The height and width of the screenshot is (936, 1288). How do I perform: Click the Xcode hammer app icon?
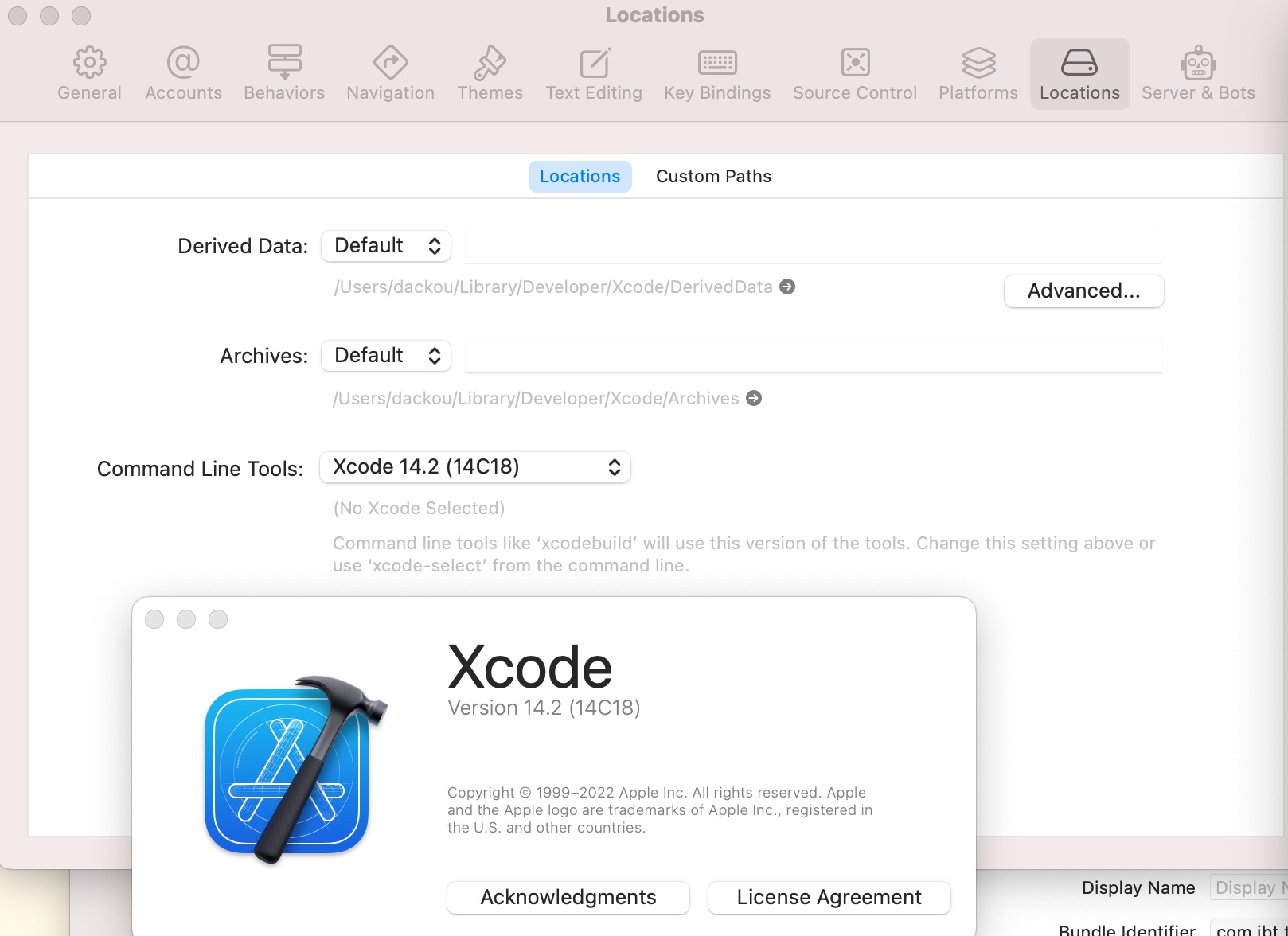tap(295, 769)
